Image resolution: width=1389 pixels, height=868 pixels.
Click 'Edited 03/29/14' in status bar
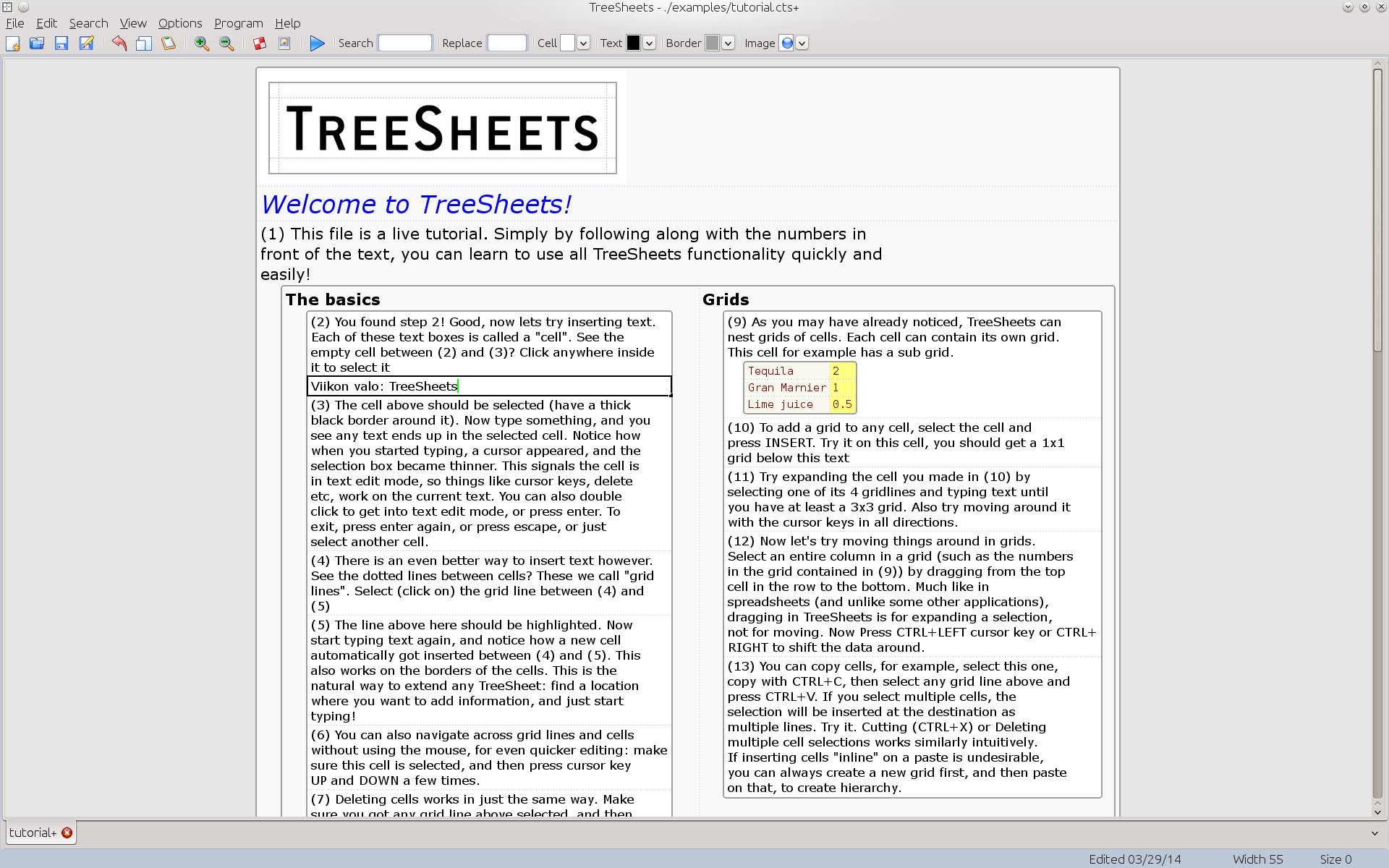[x=1134, y=859]
